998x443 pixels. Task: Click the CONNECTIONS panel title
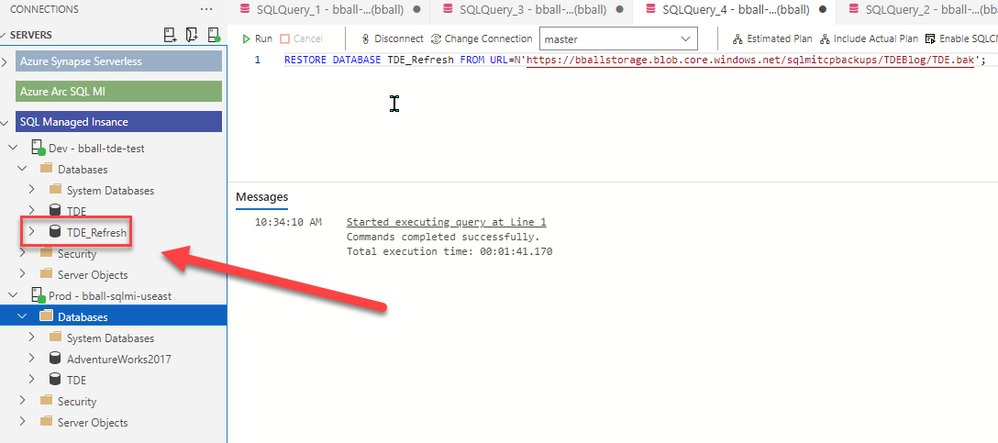pos(45,10)
